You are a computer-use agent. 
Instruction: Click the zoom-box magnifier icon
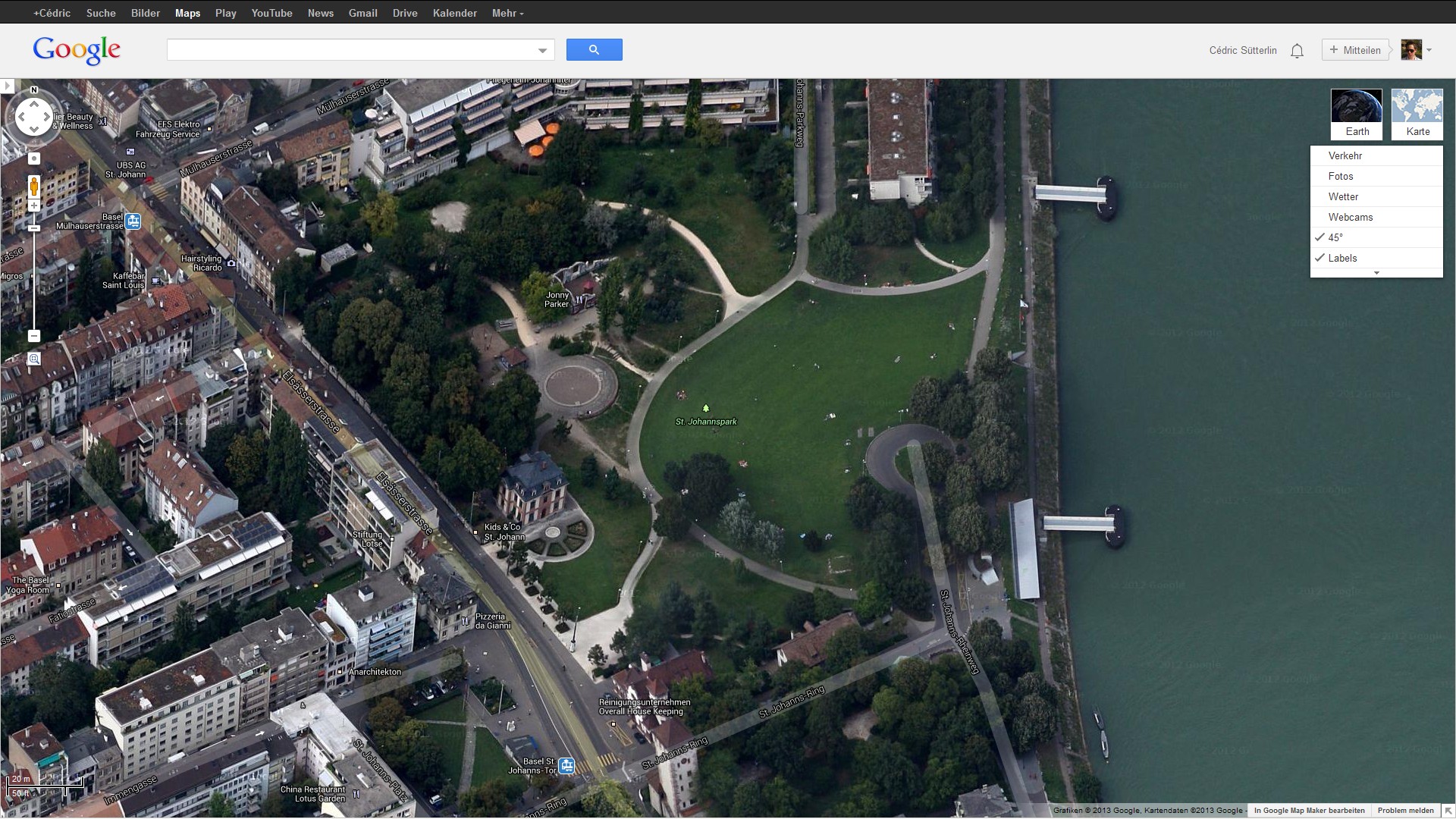click(x=34, y=359)
